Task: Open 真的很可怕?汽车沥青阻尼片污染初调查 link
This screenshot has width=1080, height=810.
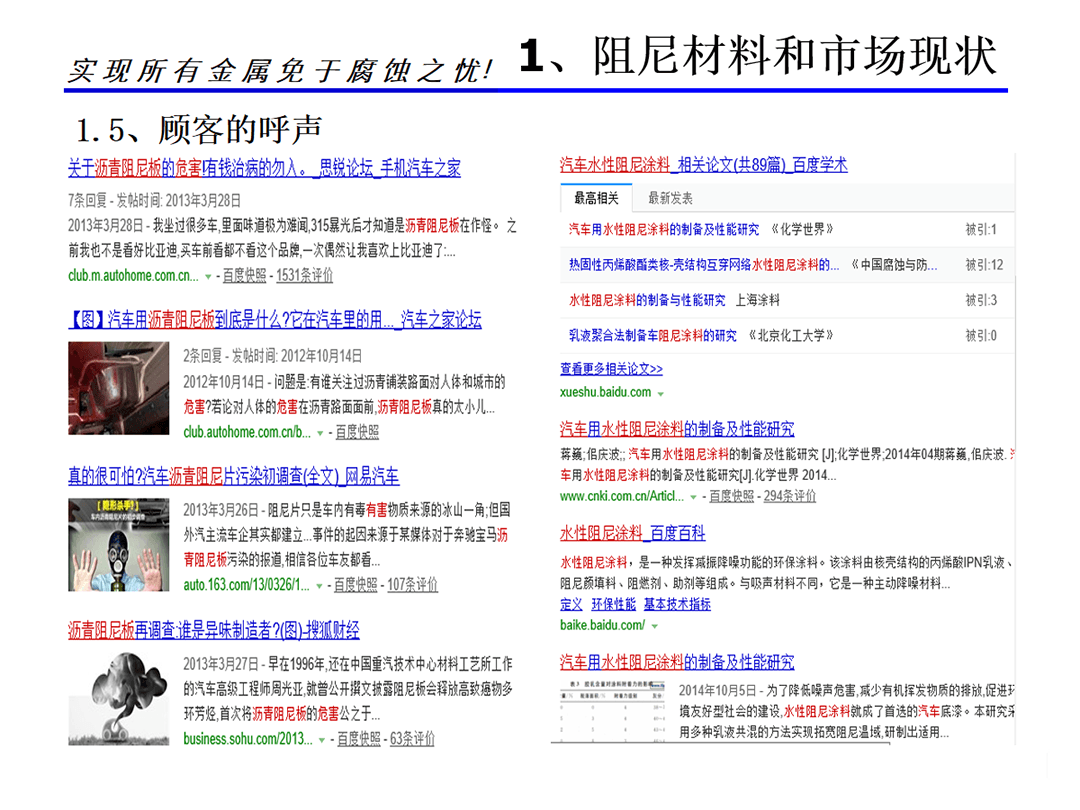Action: (233, 475)
